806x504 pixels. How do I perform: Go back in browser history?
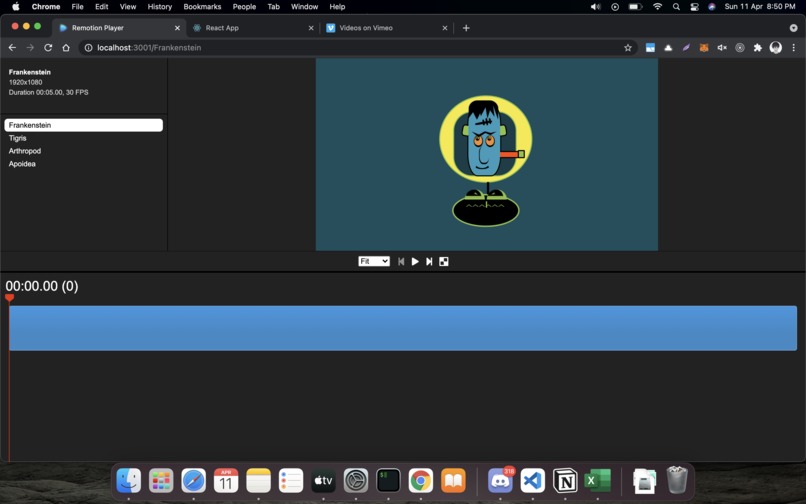coord(12,47)
